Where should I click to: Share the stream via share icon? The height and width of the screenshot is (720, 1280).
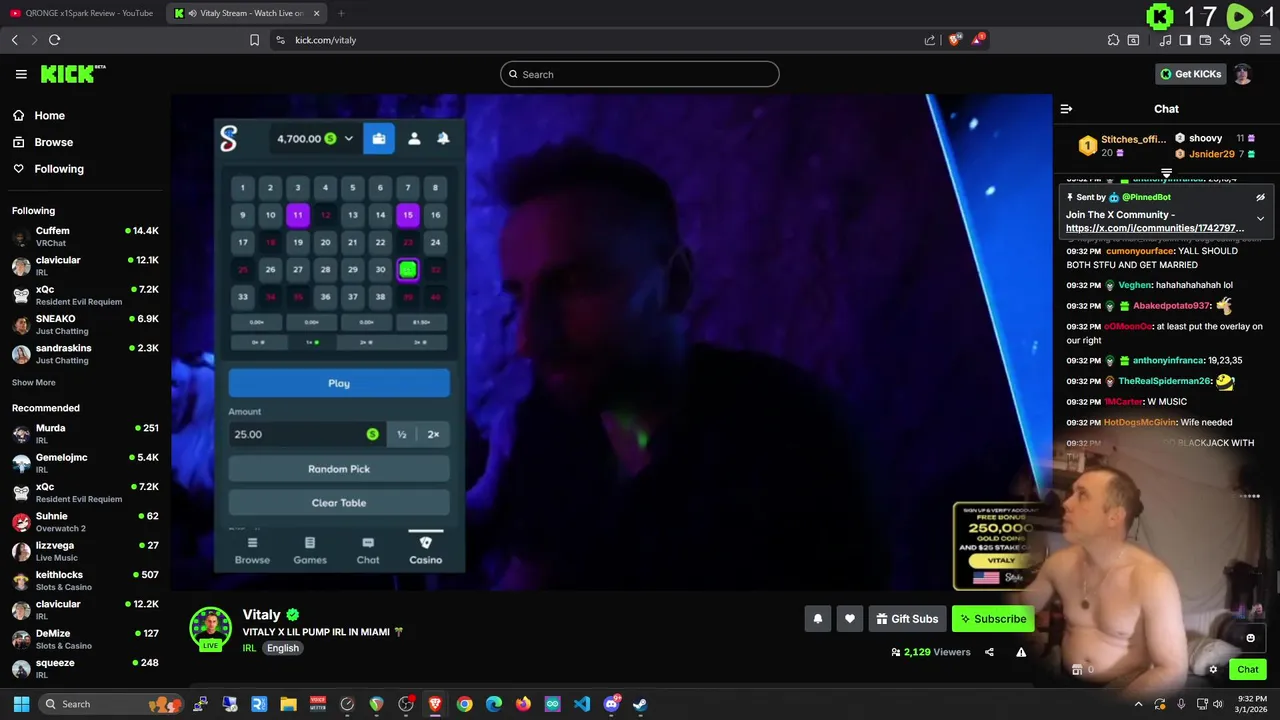[989, 652]
